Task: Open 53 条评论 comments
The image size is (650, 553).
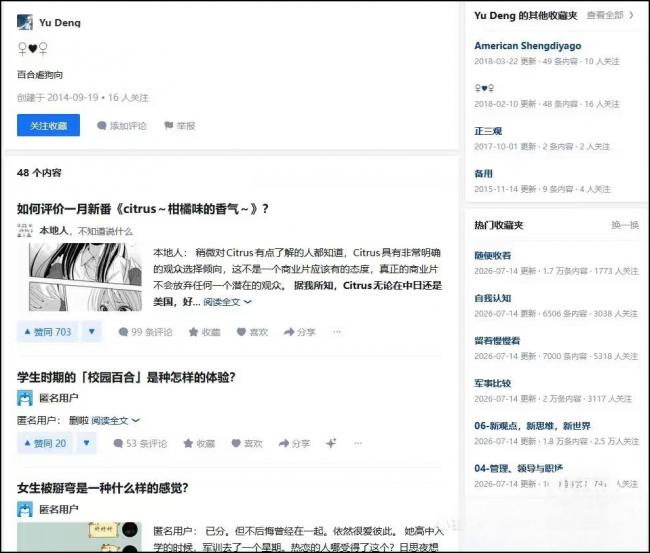Action: point(140,444)
